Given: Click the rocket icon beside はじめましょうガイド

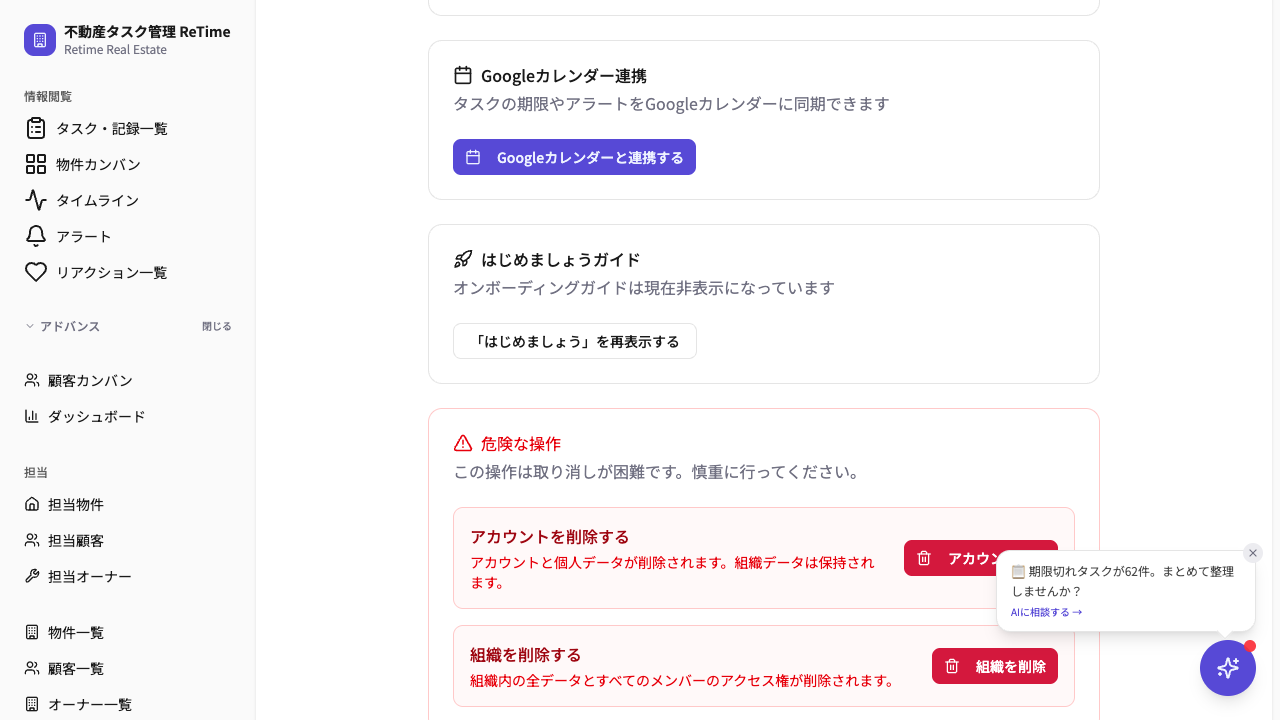Looking at the screenshot, I should point(463,259).
